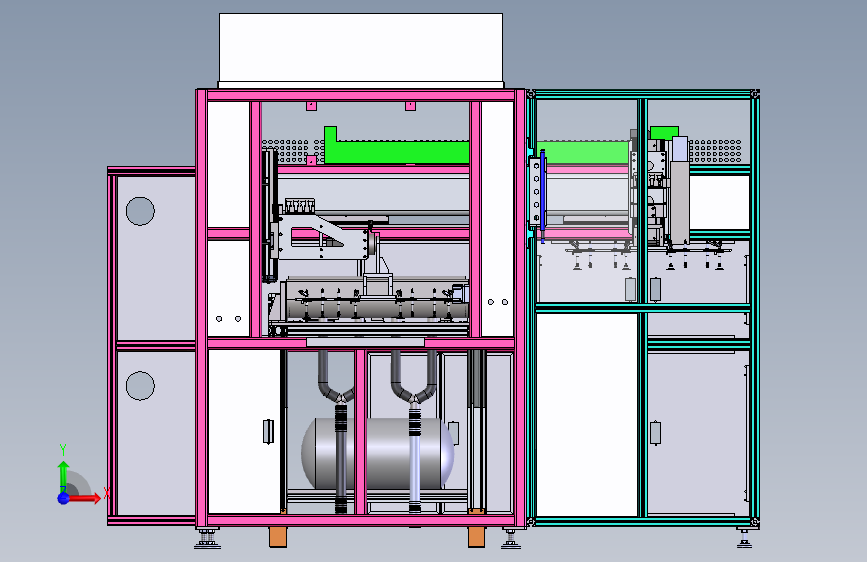Select the silver air tank cylinder
The width and height of the screenshot is (867, 562).
pos(378,454)
